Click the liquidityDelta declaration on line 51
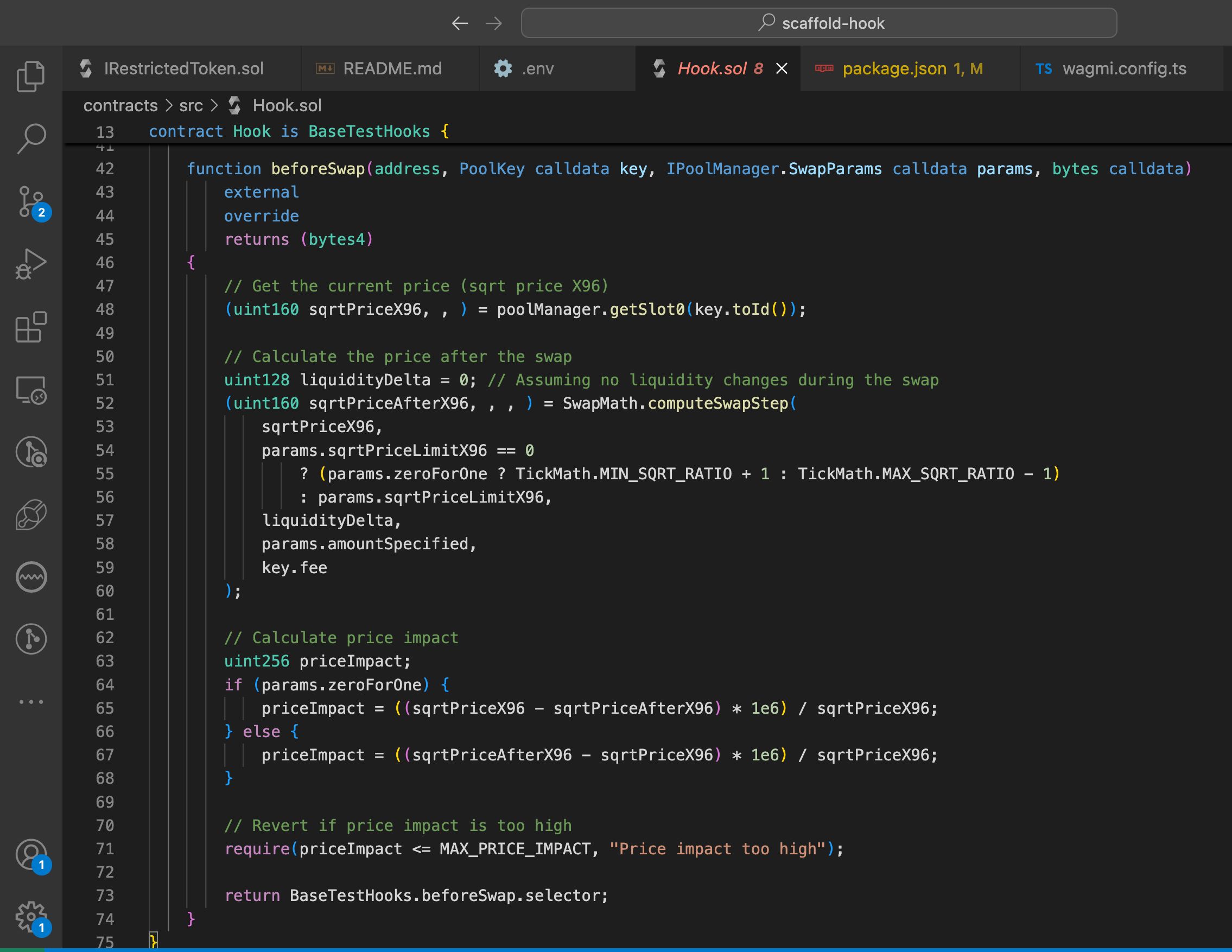This screenshot has height=952, width=1232. pyautogui.click(x=365, y=380)
